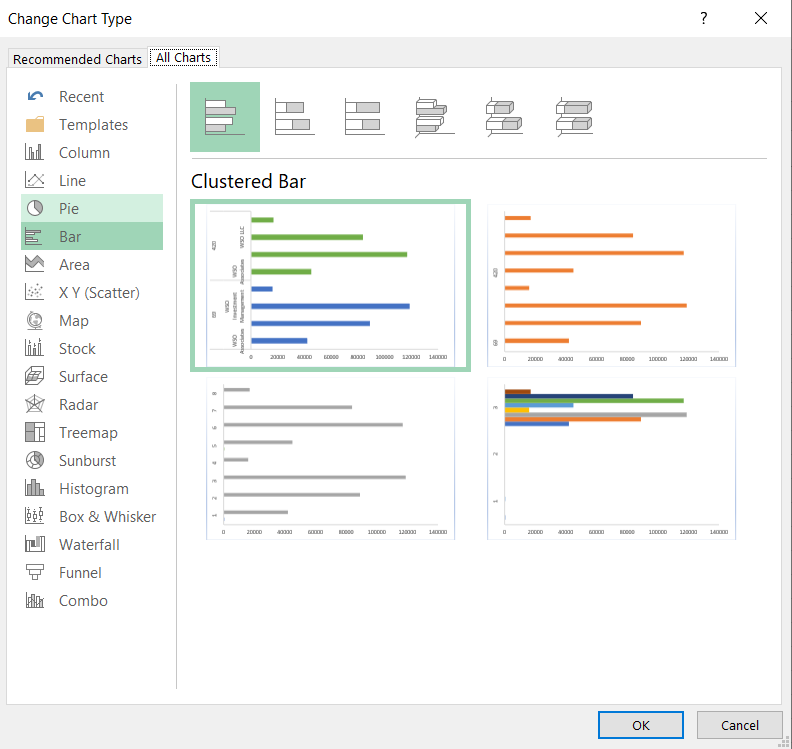The image size is (792, 749).
Task: Cancel the Change Chart Type dialog
Action: click(739, 725)
